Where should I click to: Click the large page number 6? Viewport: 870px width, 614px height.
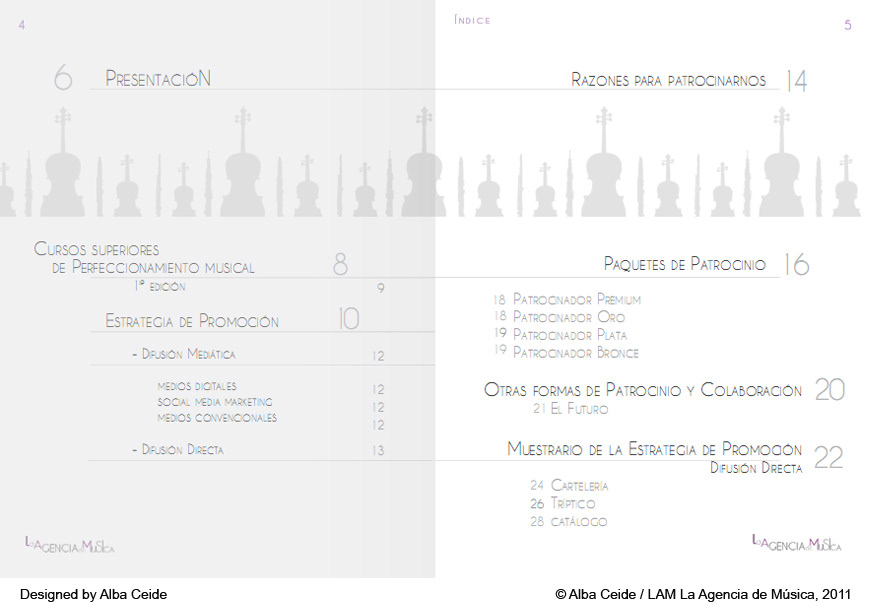point(63,77)
